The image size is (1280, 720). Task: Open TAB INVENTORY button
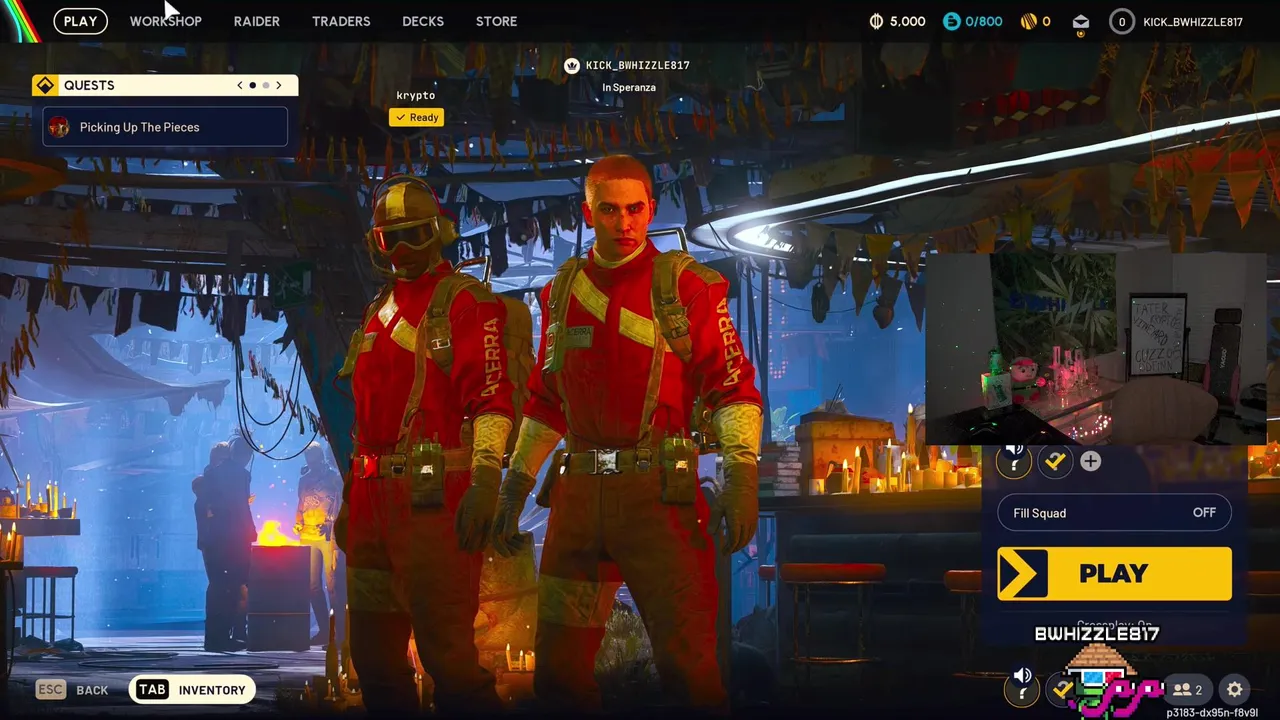[x=191, y=689]
